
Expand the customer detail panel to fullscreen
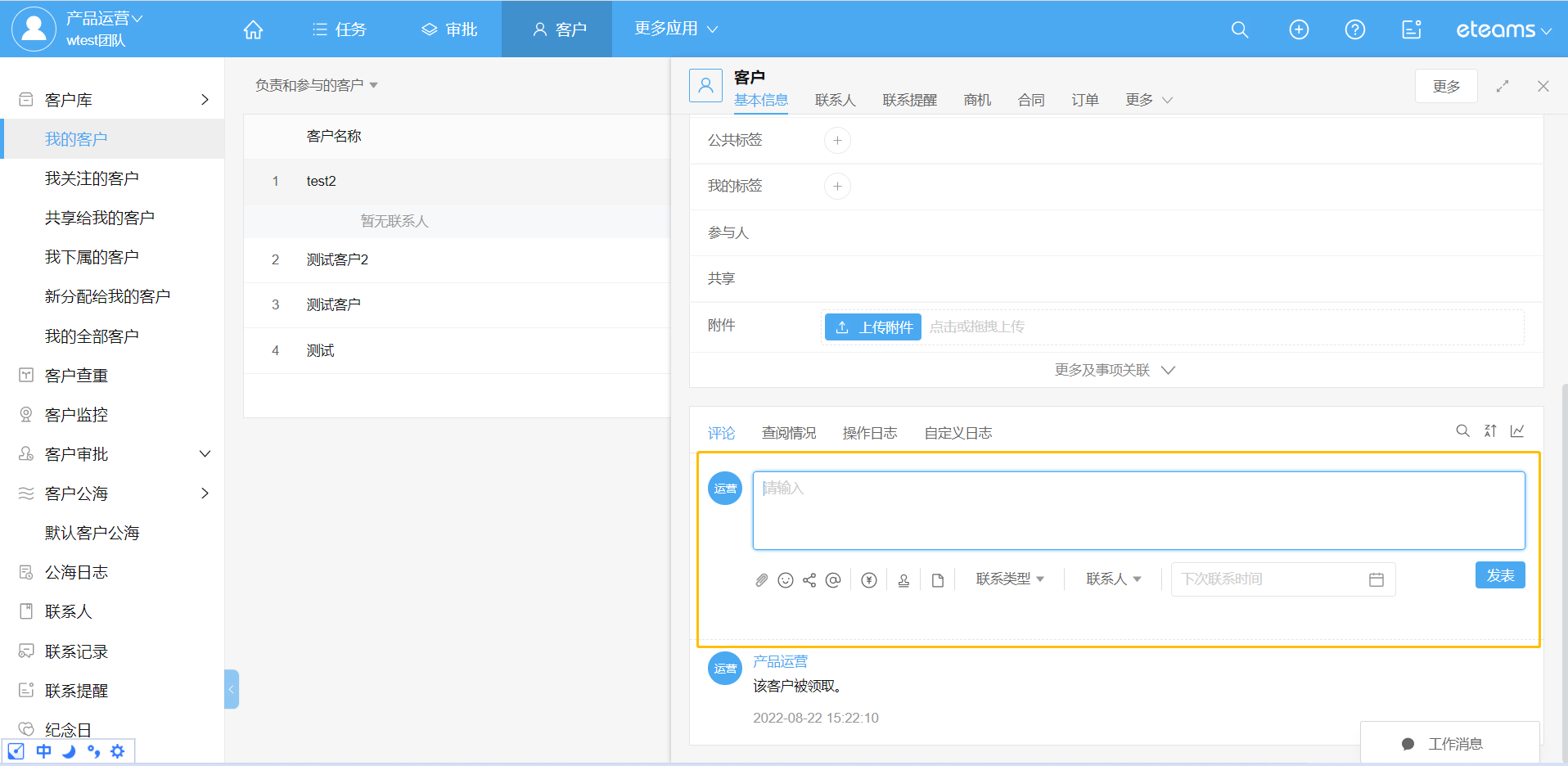pos(1503,86)
